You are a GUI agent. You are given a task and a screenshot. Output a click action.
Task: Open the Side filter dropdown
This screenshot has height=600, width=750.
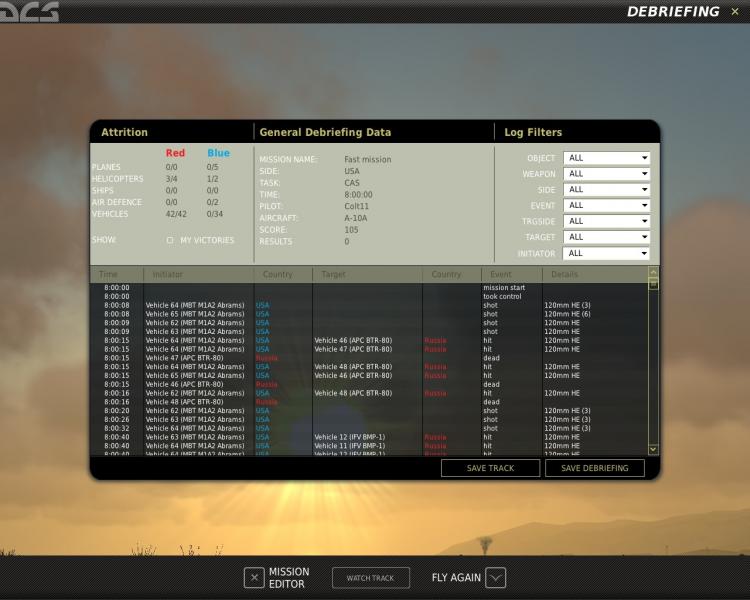607,189
